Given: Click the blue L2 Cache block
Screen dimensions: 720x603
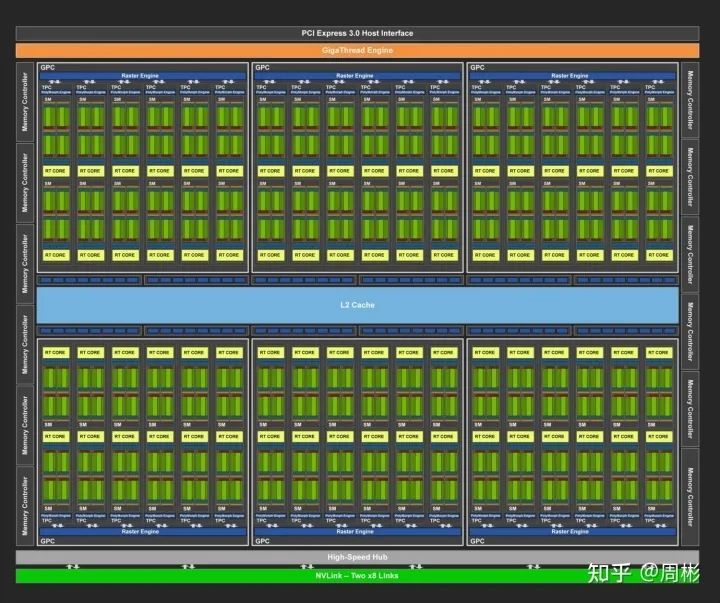Looking at the screenshot, I should 357,305.
